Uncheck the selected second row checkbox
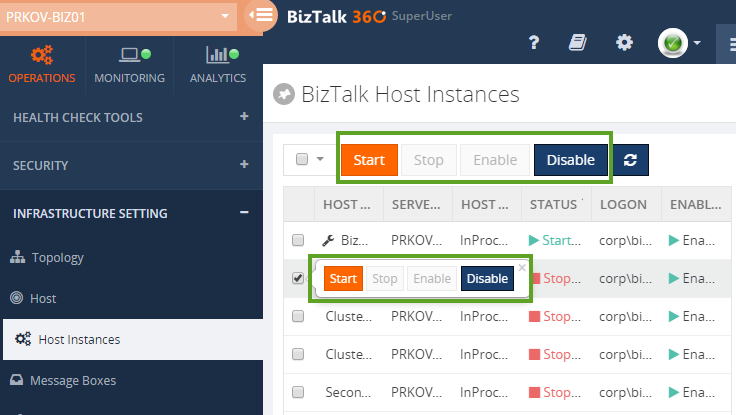 298,278
